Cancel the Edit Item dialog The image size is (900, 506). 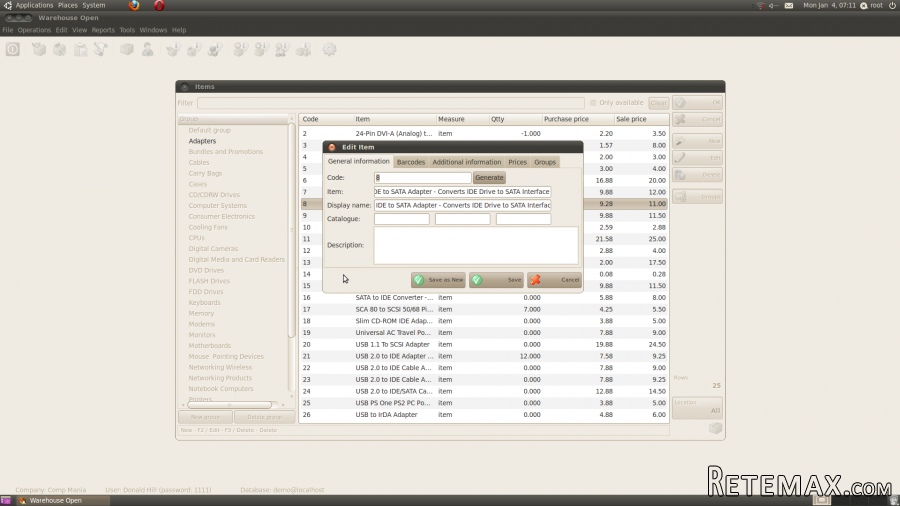[554, 280]
